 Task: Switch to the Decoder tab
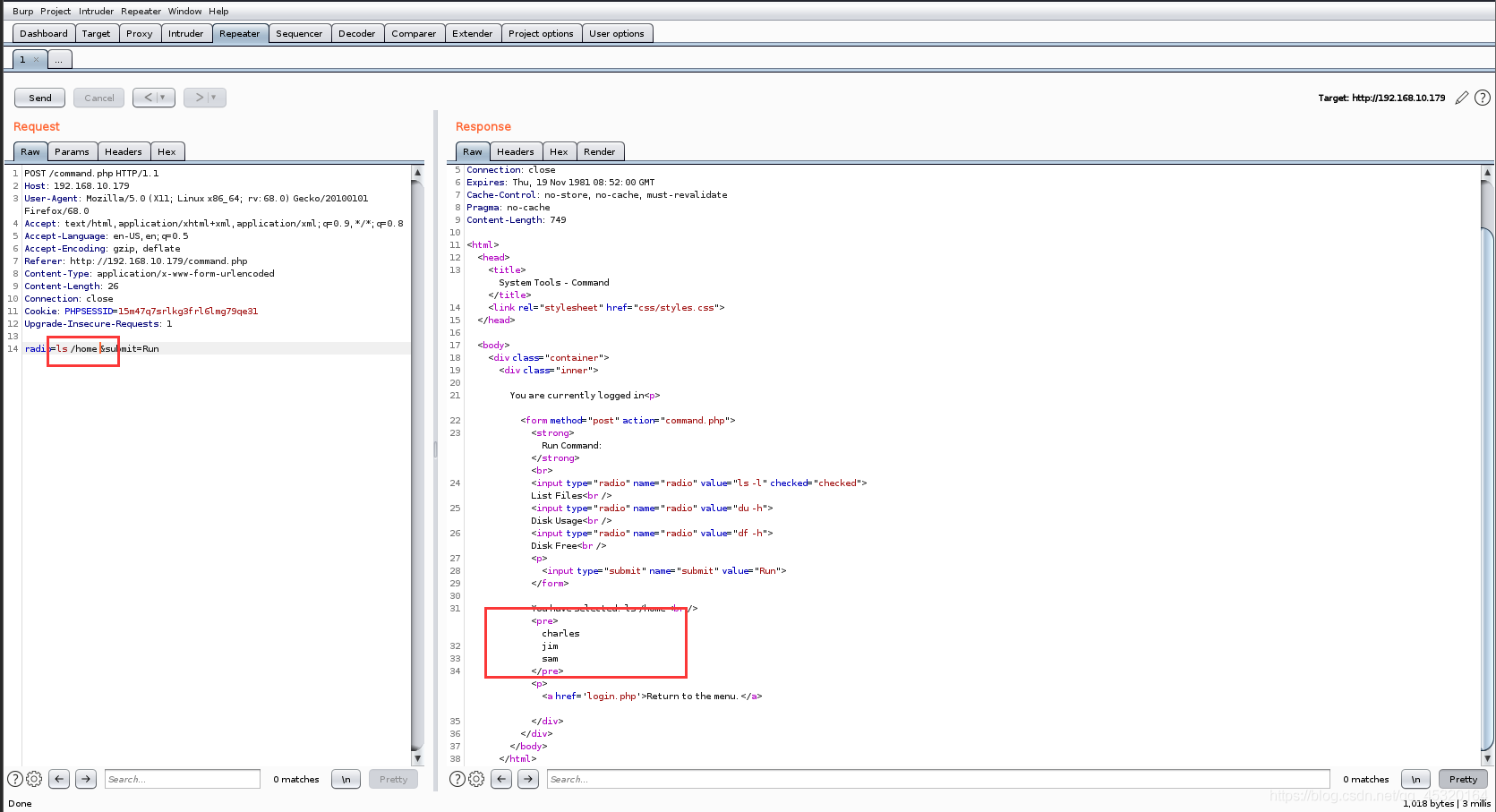(357, 34)
